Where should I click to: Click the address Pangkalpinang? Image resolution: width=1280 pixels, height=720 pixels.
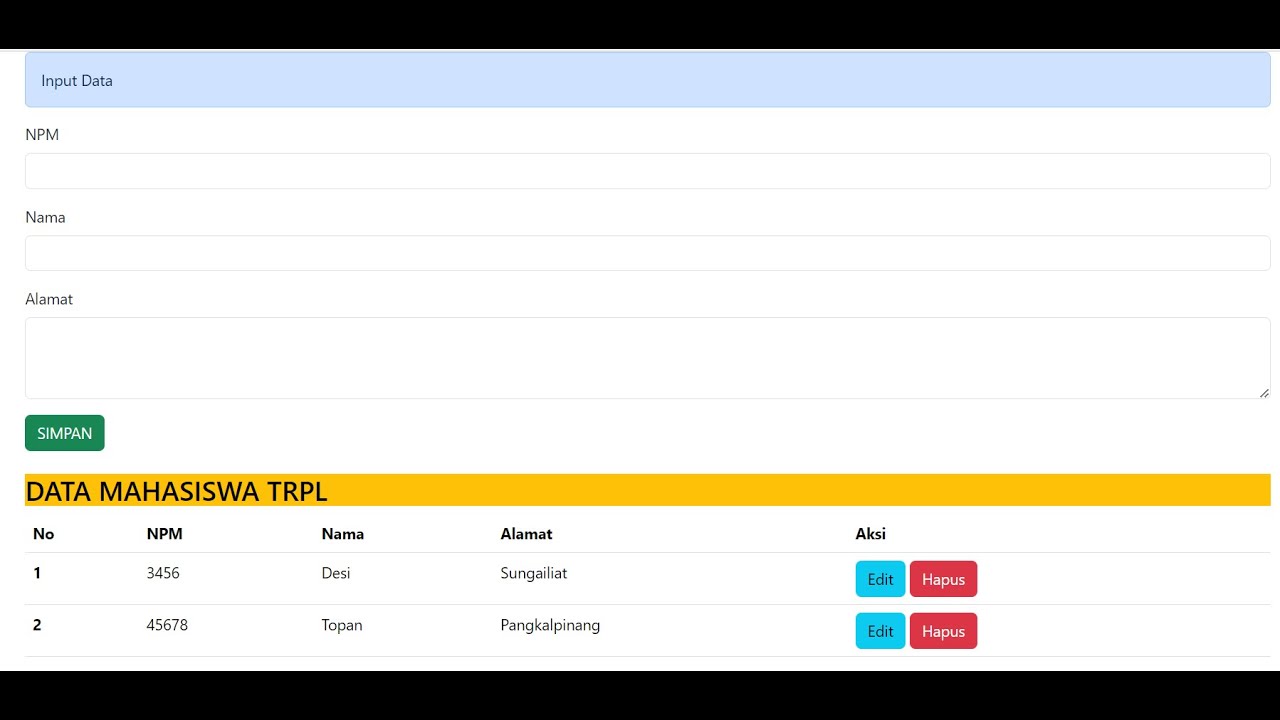coord(550,625)
